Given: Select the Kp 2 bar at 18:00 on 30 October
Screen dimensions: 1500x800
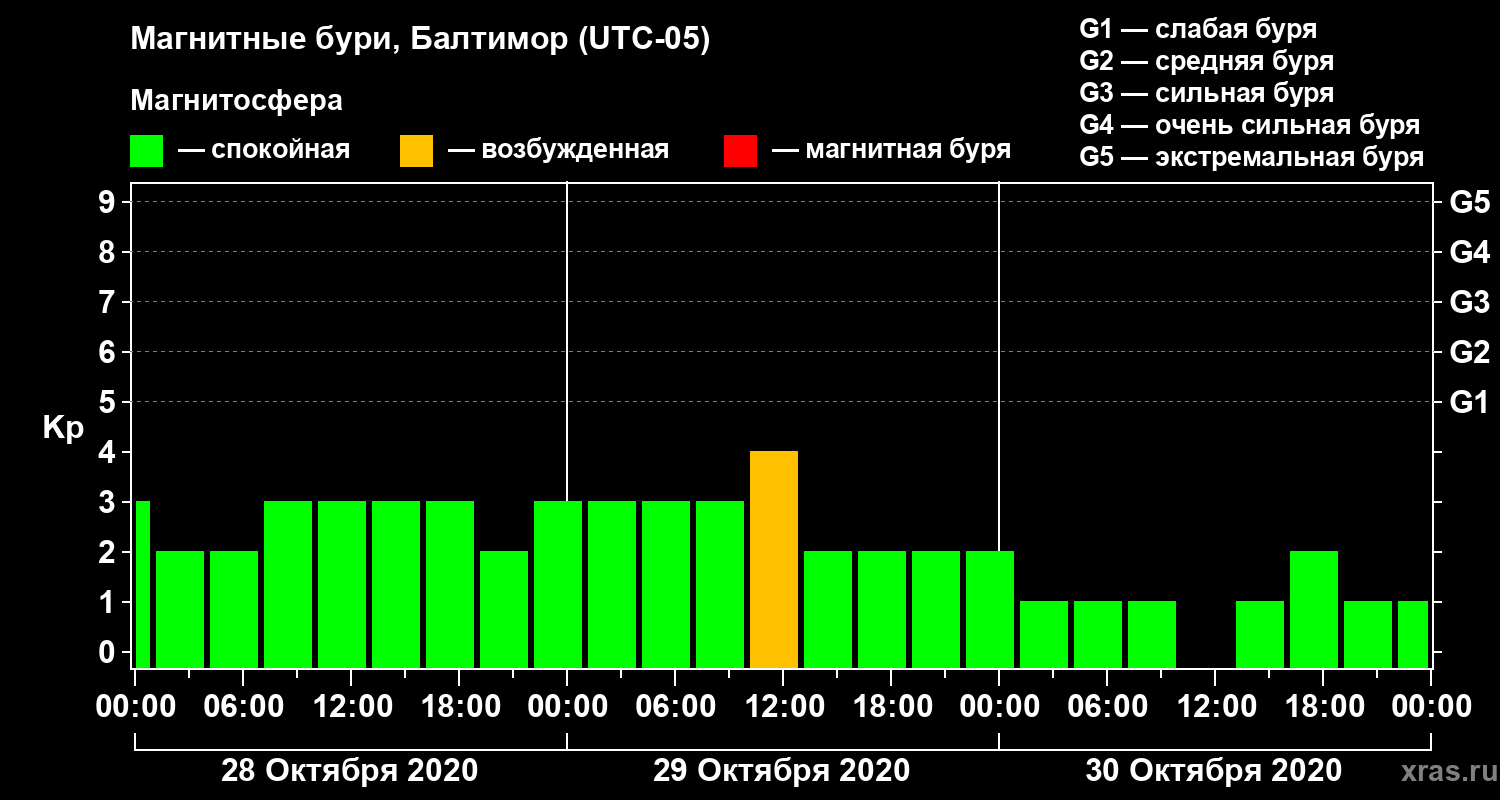Looking at the screenshot, I should tap(1314, 609).
